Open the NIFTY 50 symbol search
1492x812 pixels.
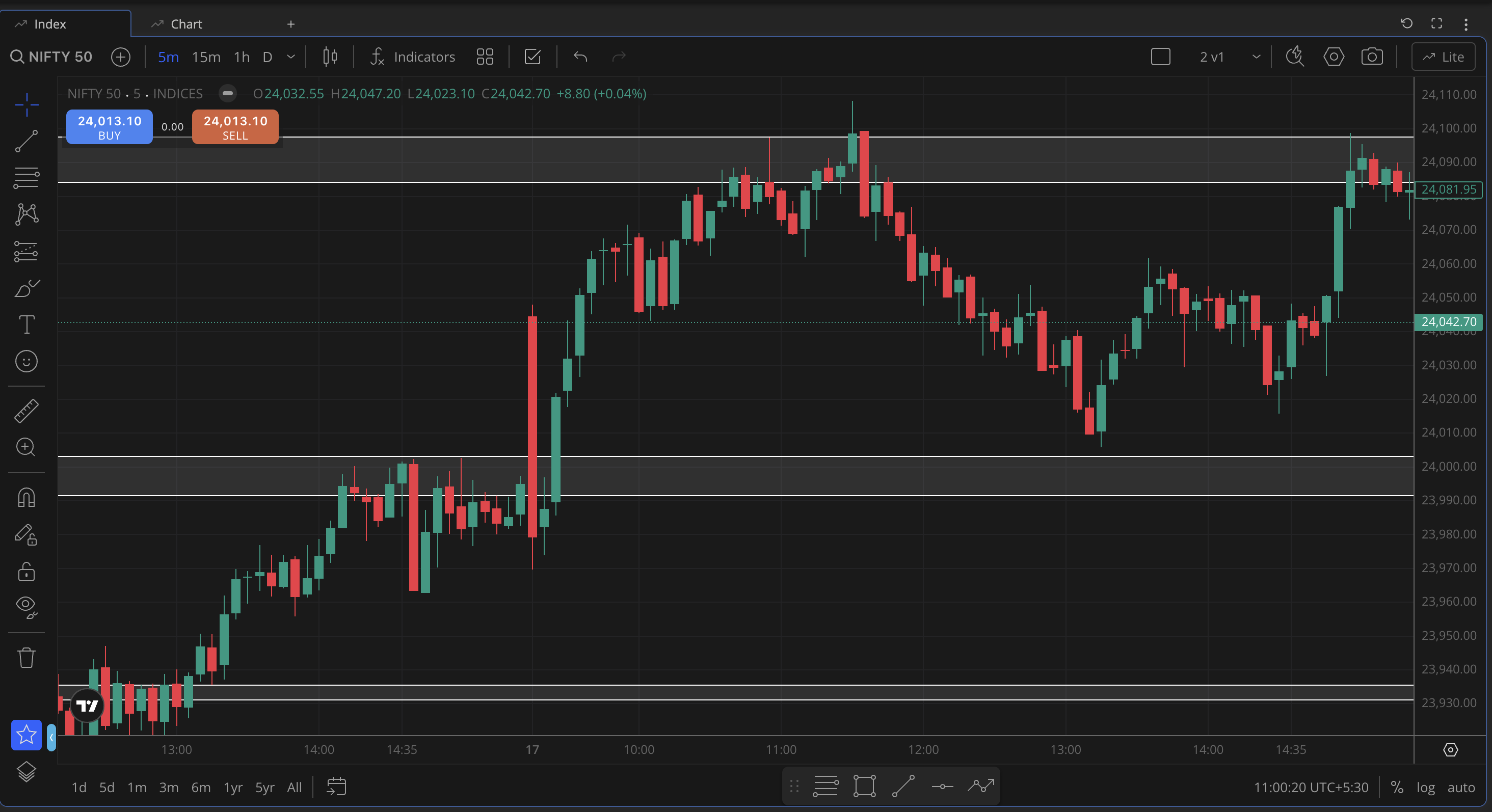click(51, 57)
